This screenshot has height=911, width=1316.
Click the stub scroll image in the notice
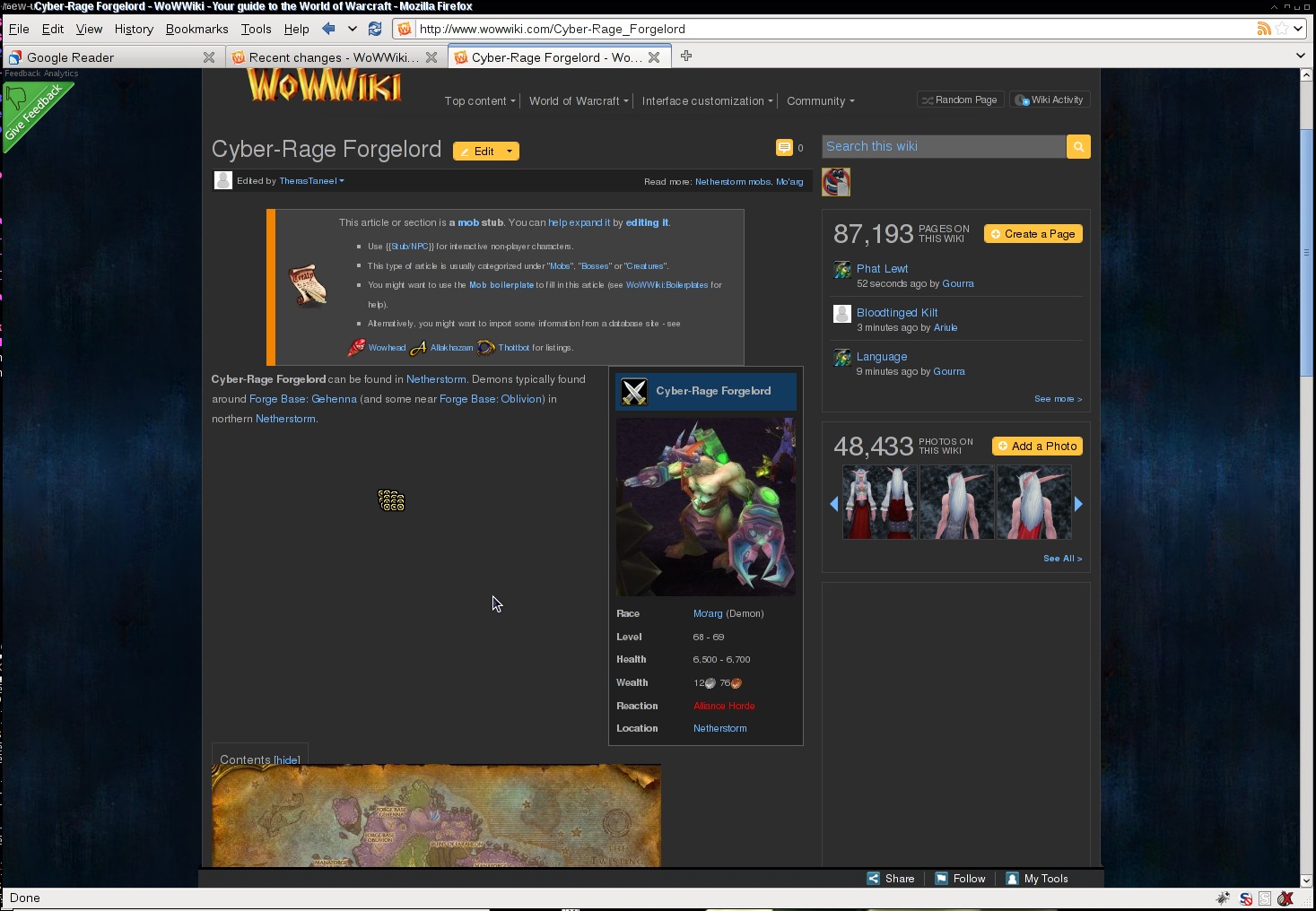point(308,285)
